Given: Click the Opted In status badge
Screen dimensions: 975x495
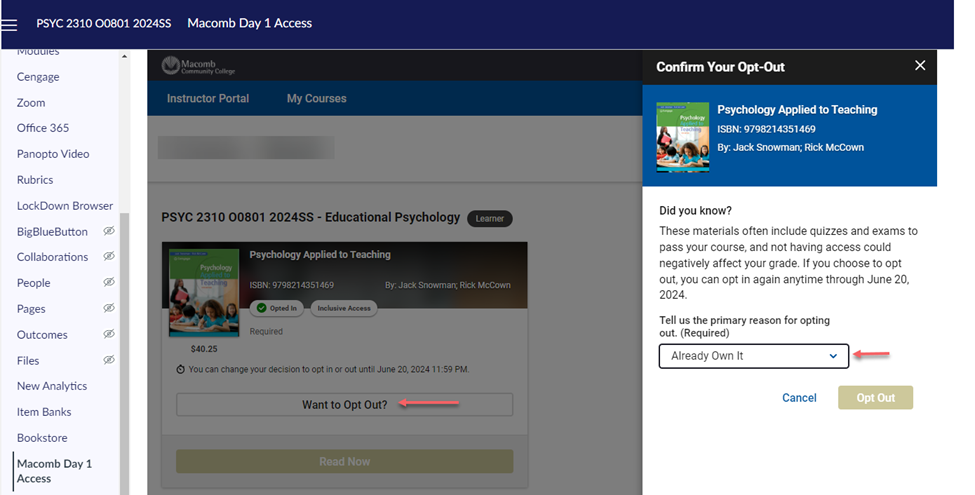Looking at the screenshot, I should click(x=277, y=308).
